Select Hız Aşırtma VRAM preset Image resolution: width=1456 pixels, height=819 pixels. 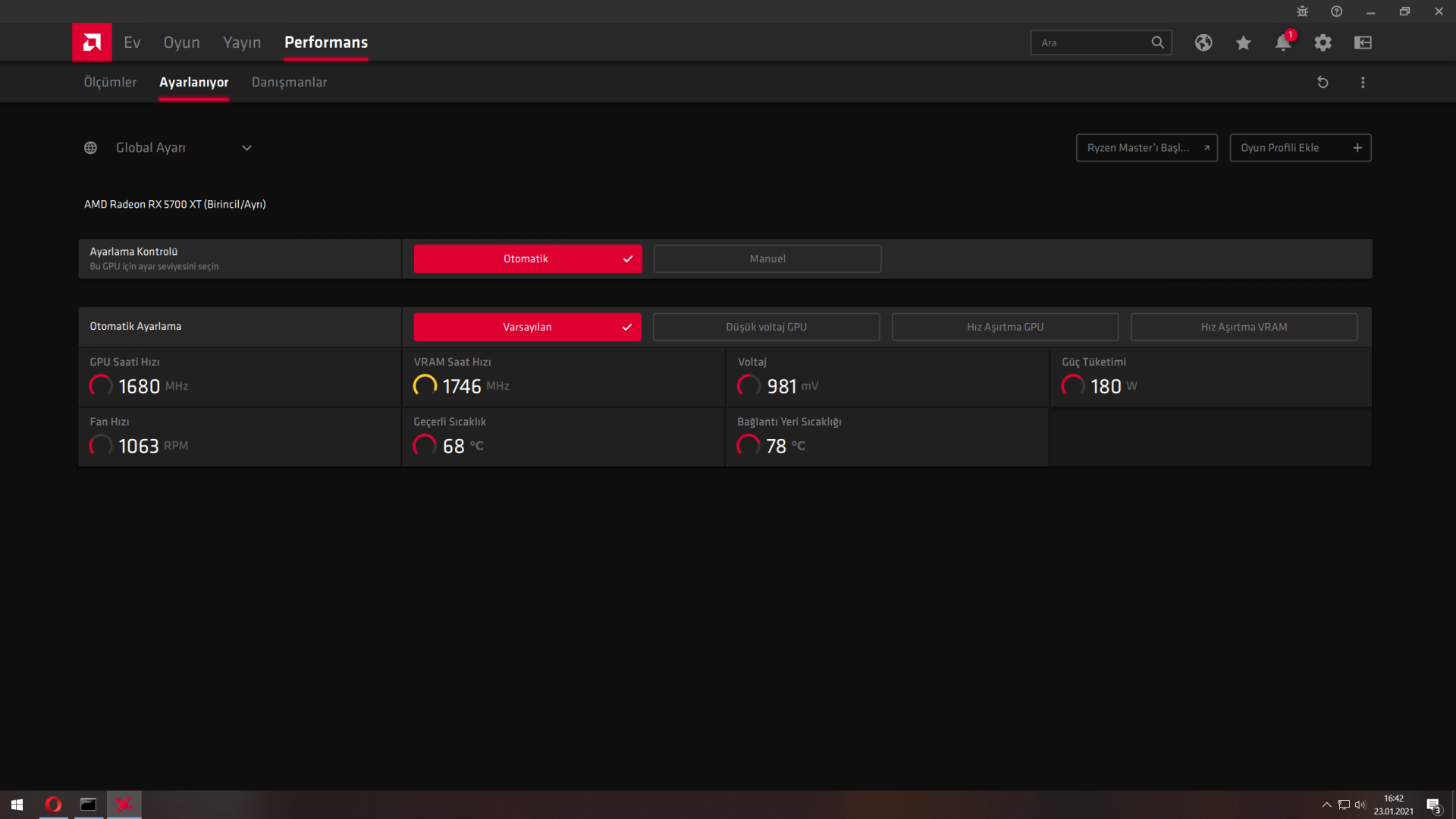pyautogui.click(x=1244, y=327)
